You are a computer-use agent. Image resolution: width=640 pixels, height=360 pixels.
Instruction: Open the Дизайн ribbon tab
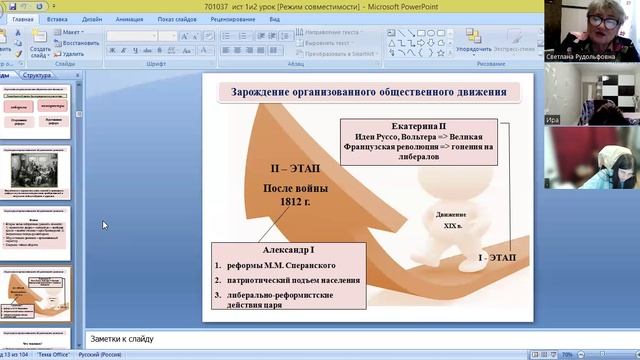92,19
